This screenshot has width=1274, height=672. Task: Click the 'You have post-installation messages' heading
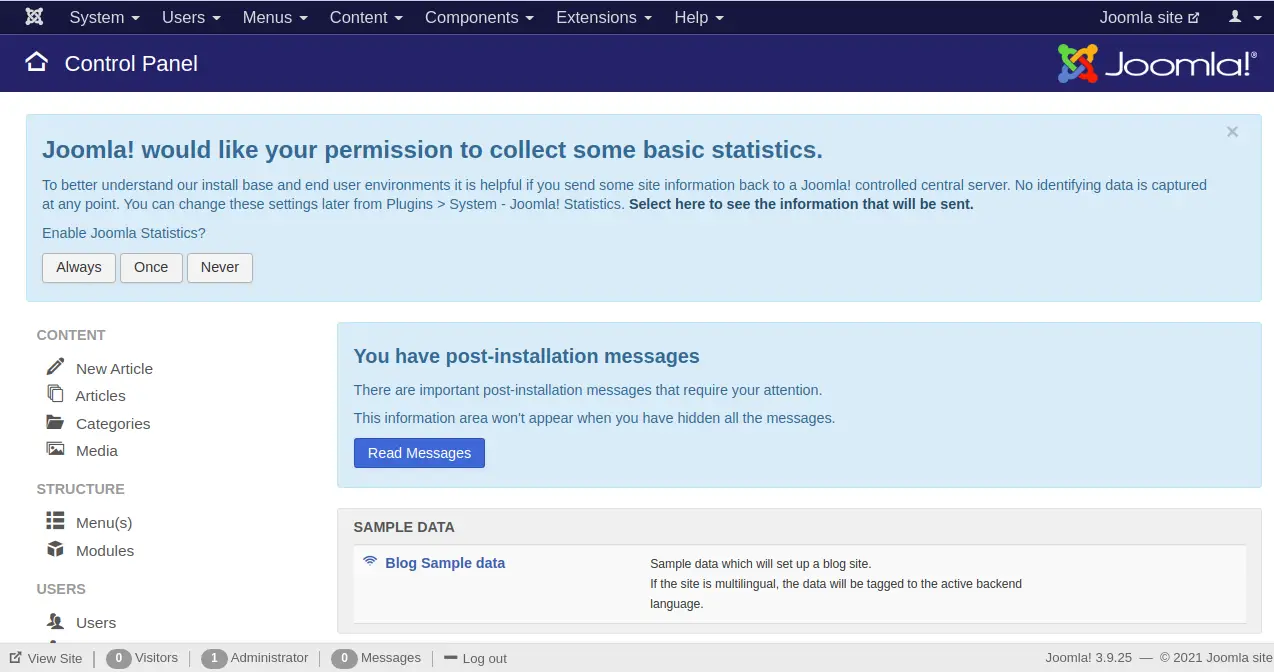pos(527,356)
